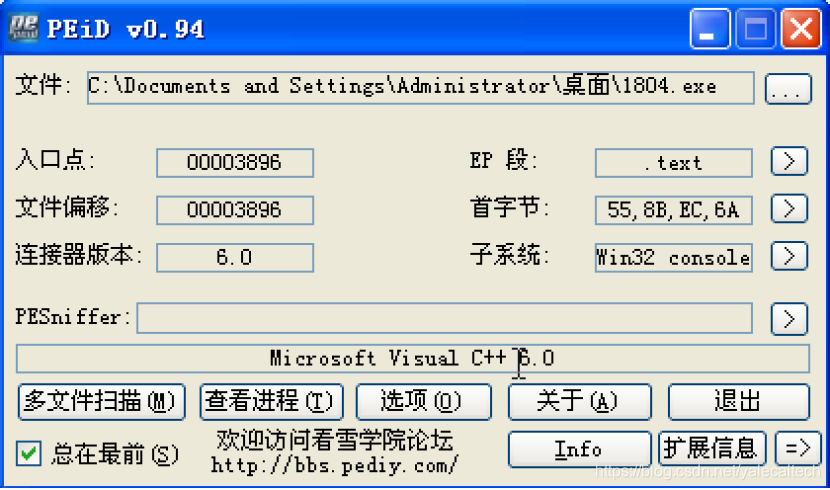Click the empty PESniffer result field
Viewport: 830px width, 490px height.
445,318
